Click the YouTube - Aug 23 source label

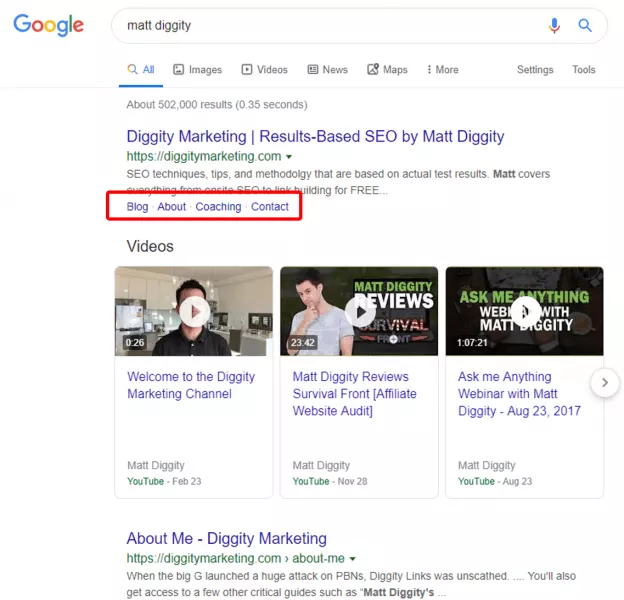point(495,481)
